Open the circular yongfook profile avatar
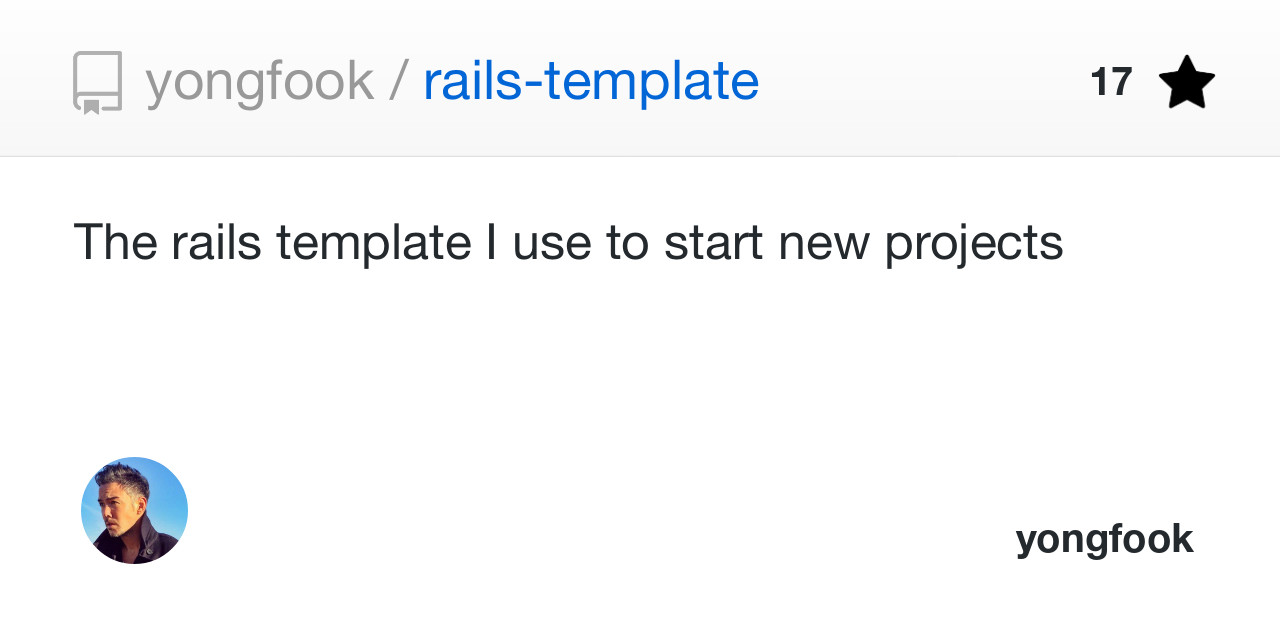The width and height of the screenshot is (1280, 640). click(x=134, y=510)
